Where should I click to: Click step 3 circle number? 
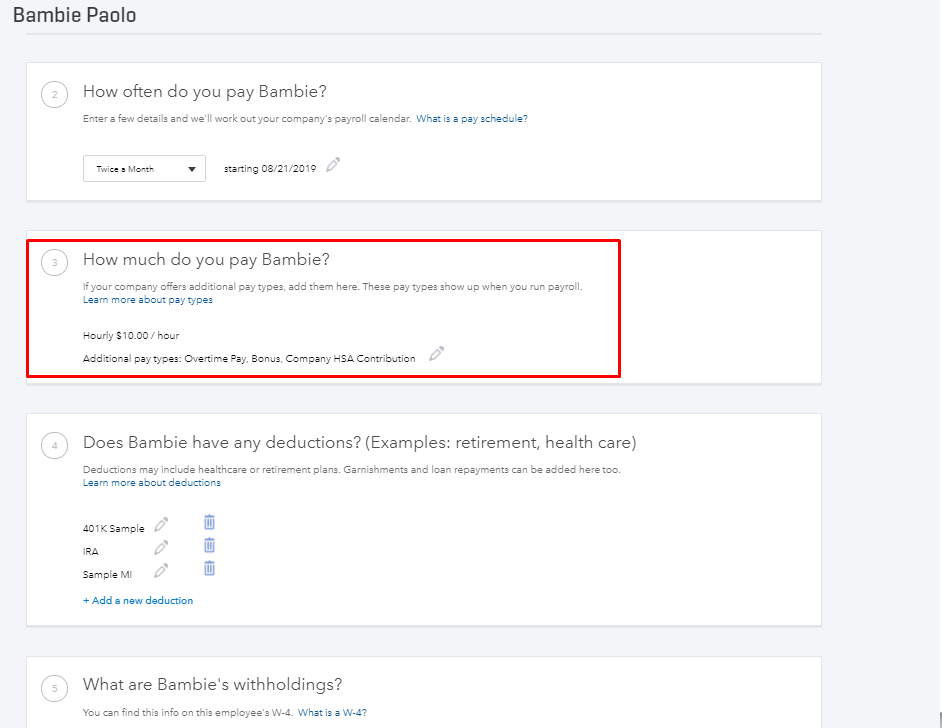point(55,263)
